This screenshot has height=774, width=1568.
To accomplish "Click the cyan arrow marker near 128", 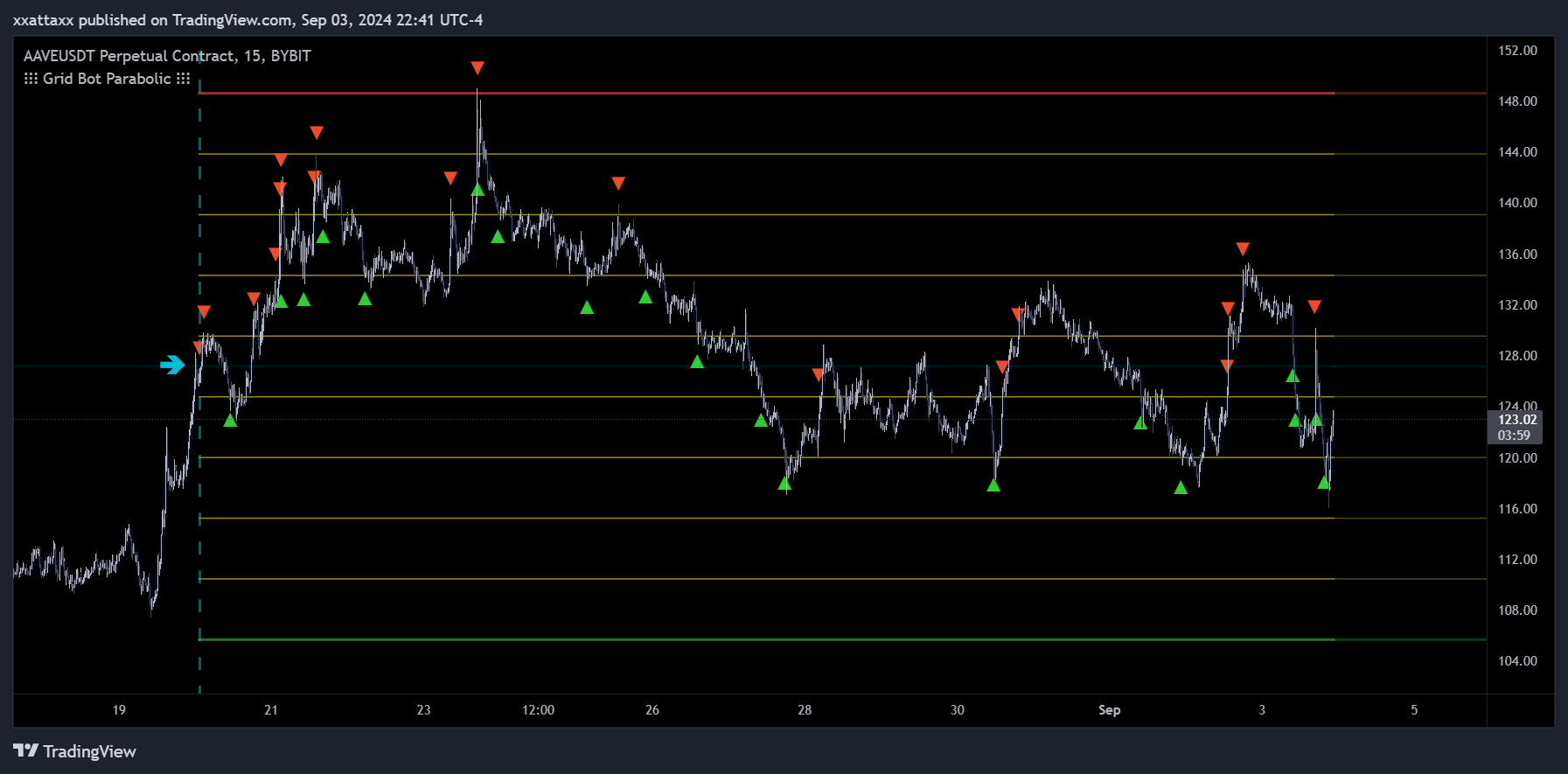I will 172,365.
